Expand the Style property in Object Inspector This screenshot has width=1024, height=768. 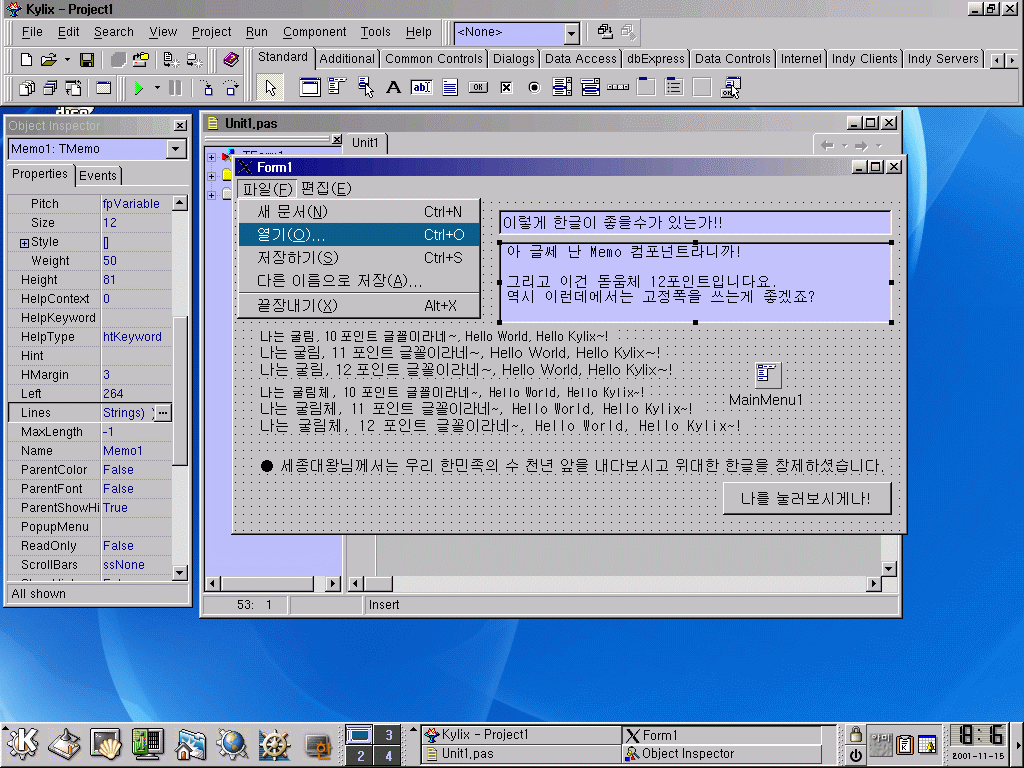click(x=24, y=243)
